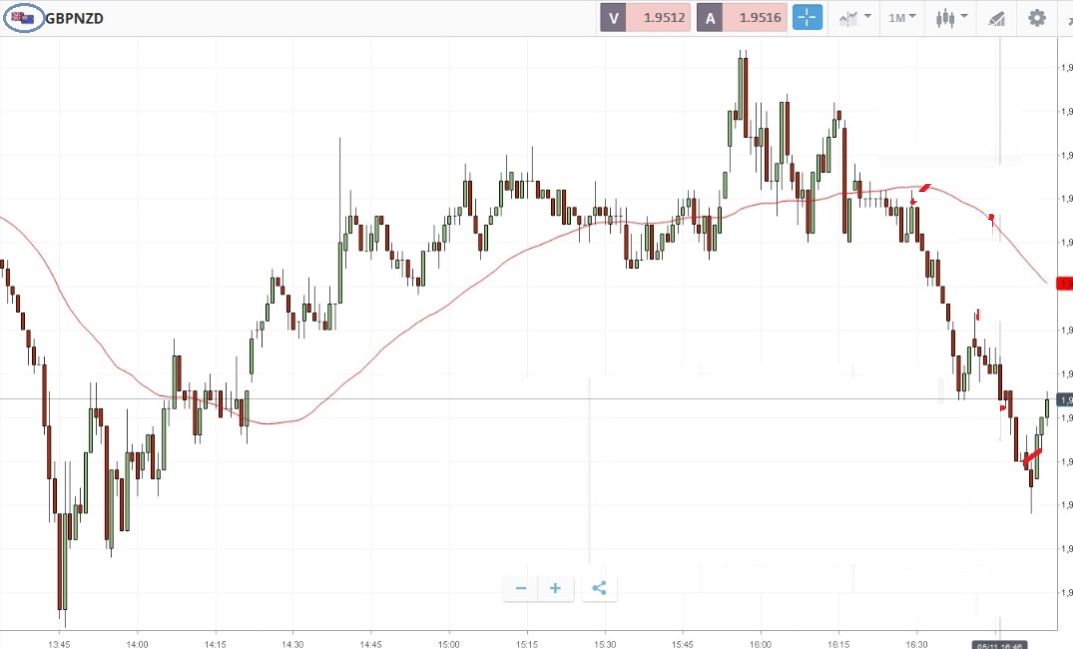Click the GBPNZD symbol name
1073x649 pixels.
coord(75,18)
